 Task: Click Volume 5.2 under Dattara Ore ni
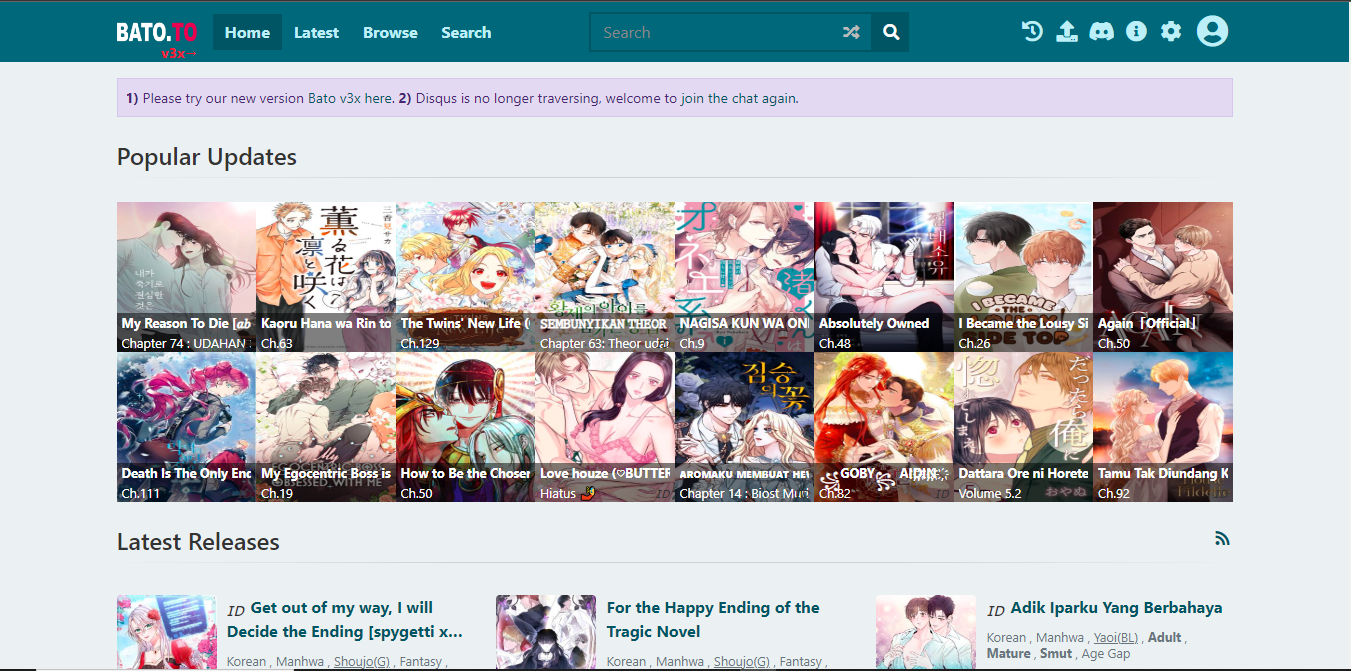[x=991, y=493]
